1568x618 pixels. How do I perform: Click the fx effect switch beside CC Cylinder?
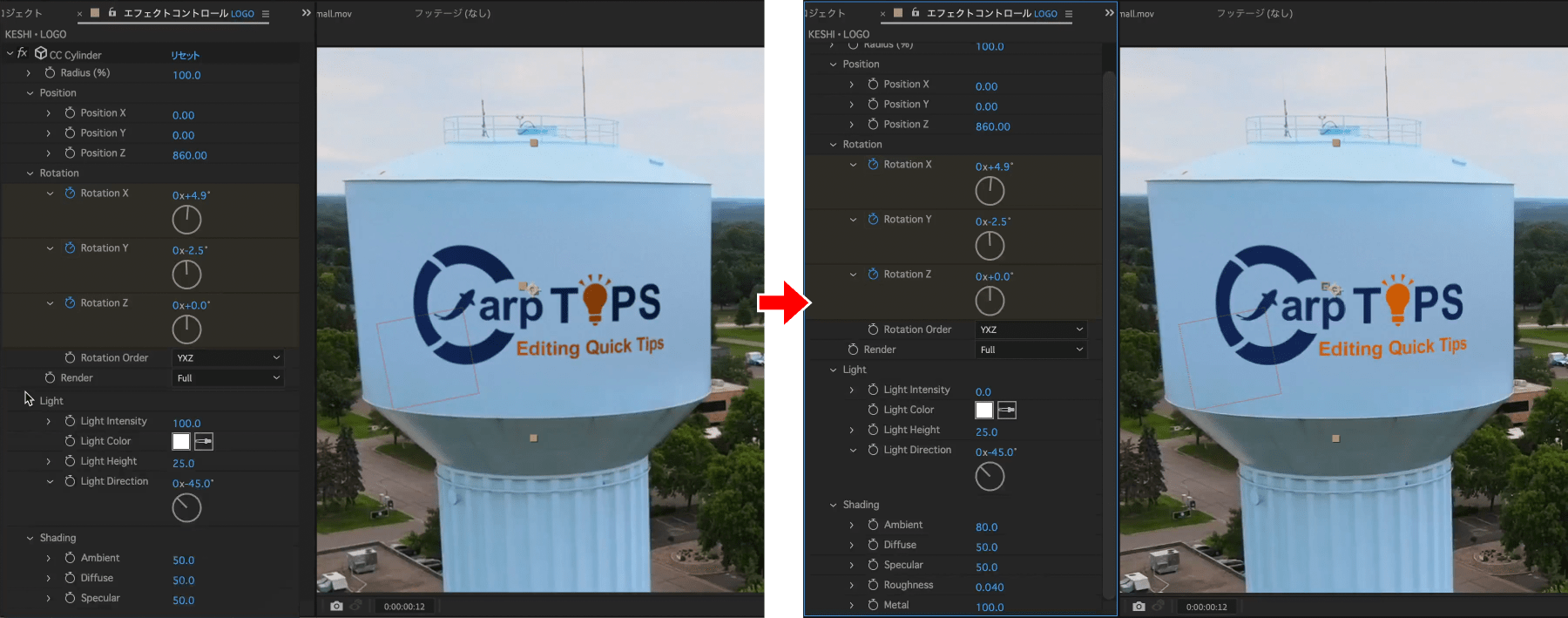click(23, 54)
